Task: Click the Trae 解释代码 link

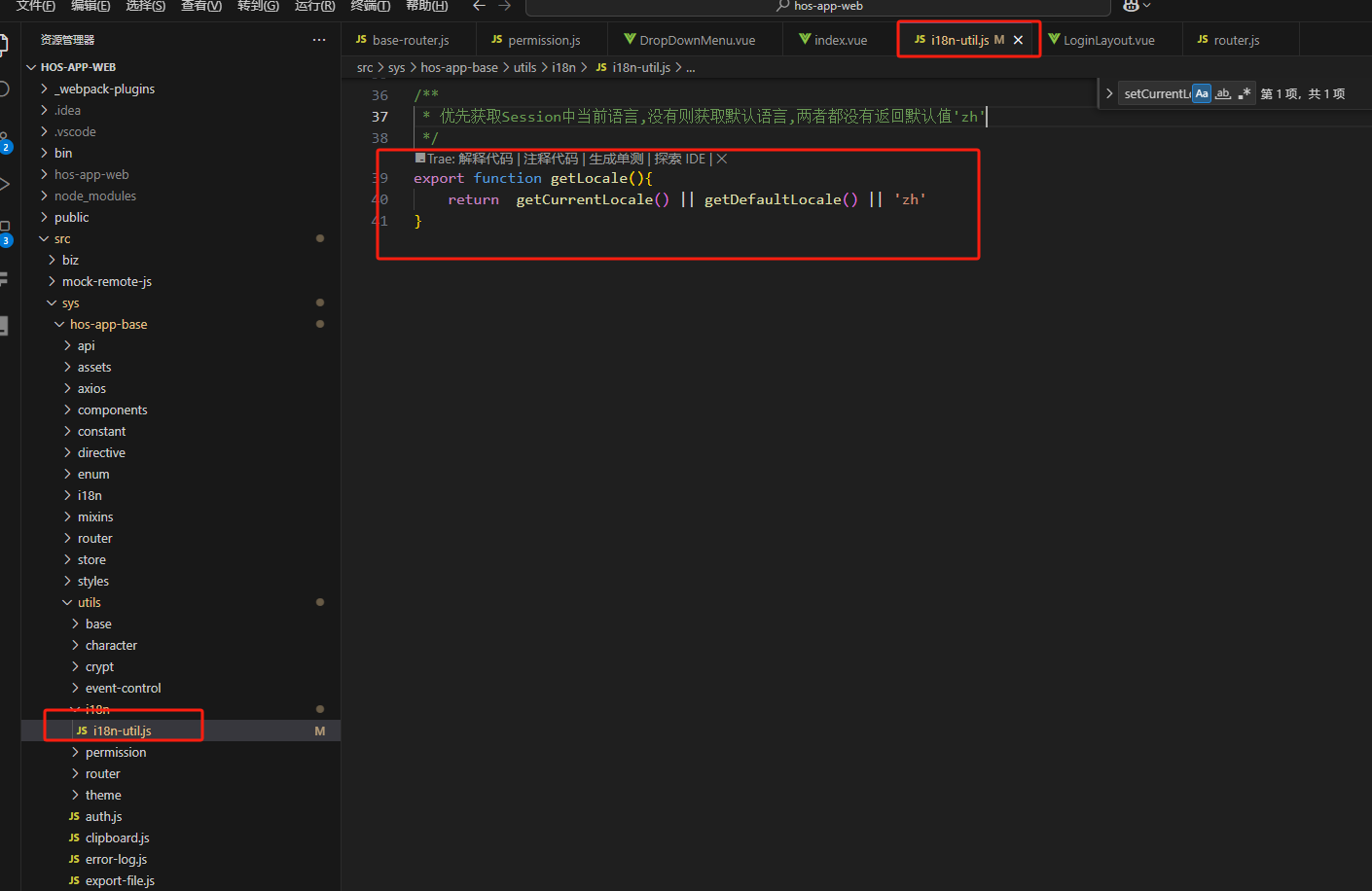Action: 485,159
